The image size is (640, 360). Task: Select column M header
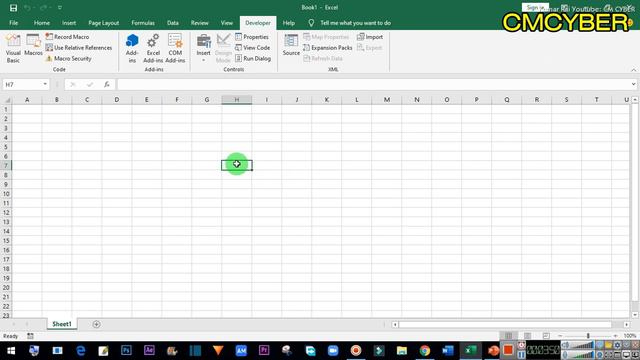pos(387,100)
